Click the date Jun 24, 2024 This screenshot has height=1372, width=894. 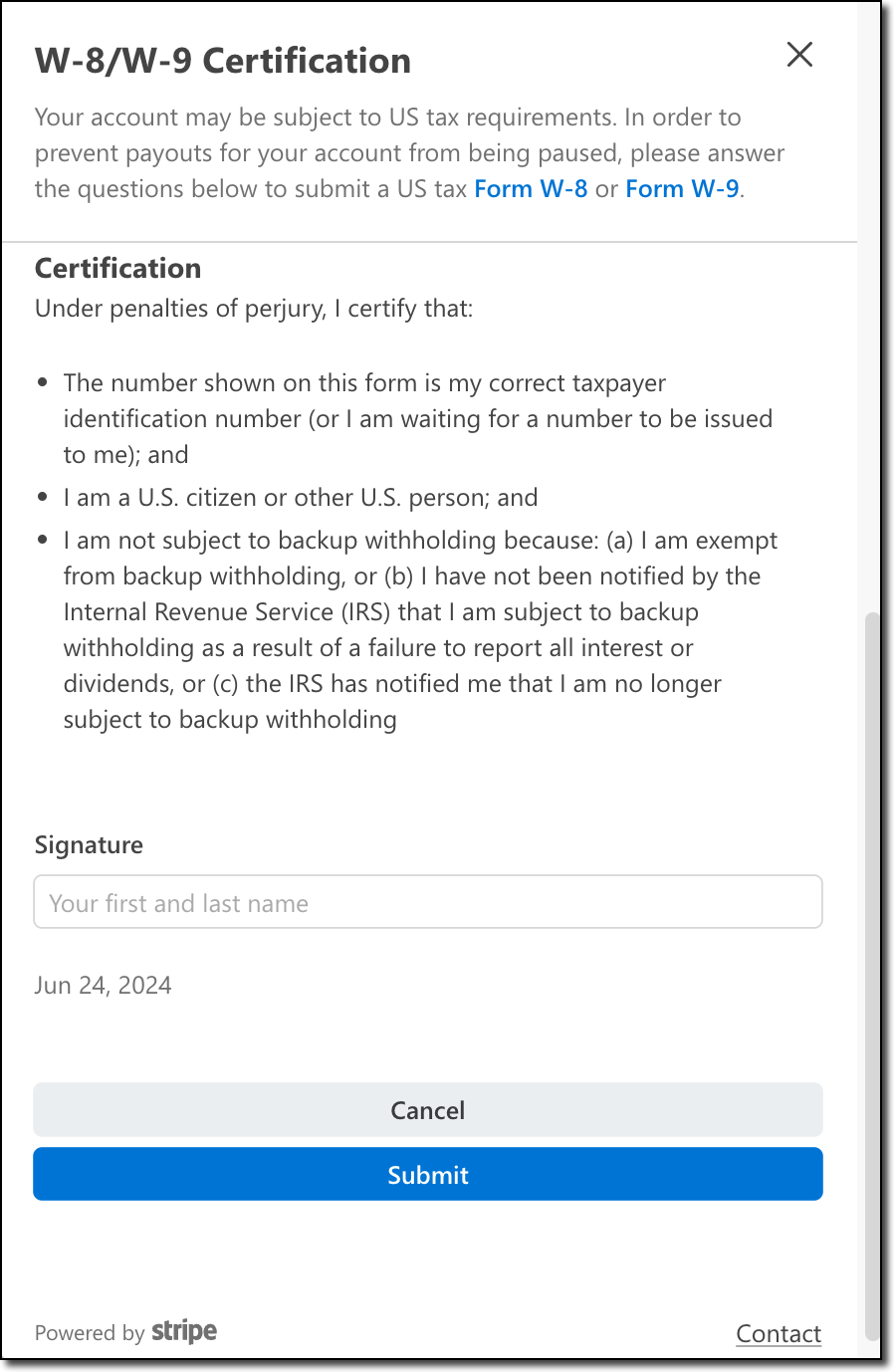[x=103, y=985]
